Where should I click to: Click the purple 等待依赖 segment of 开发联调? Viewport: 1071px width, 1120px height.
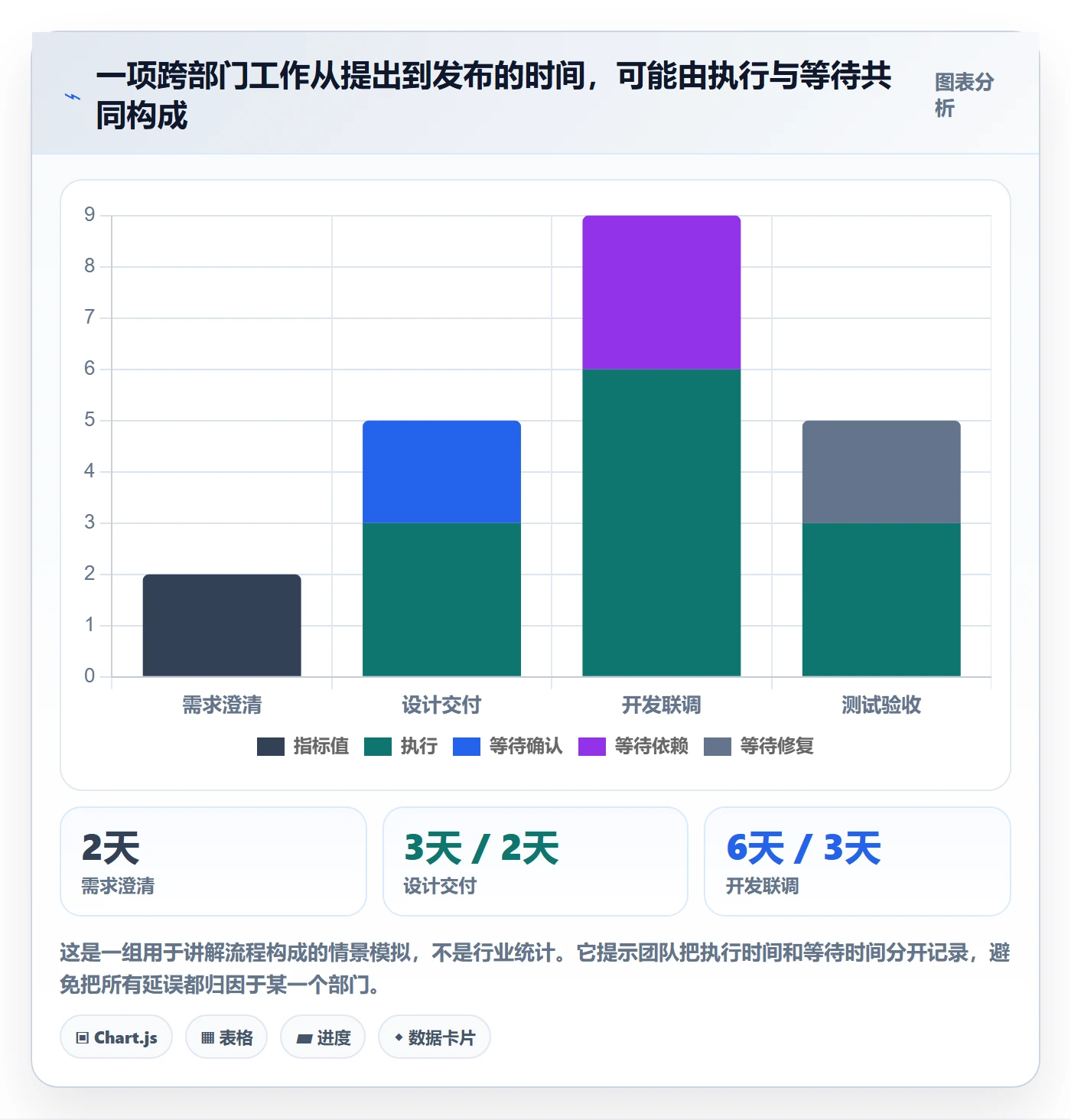point(662,292)
